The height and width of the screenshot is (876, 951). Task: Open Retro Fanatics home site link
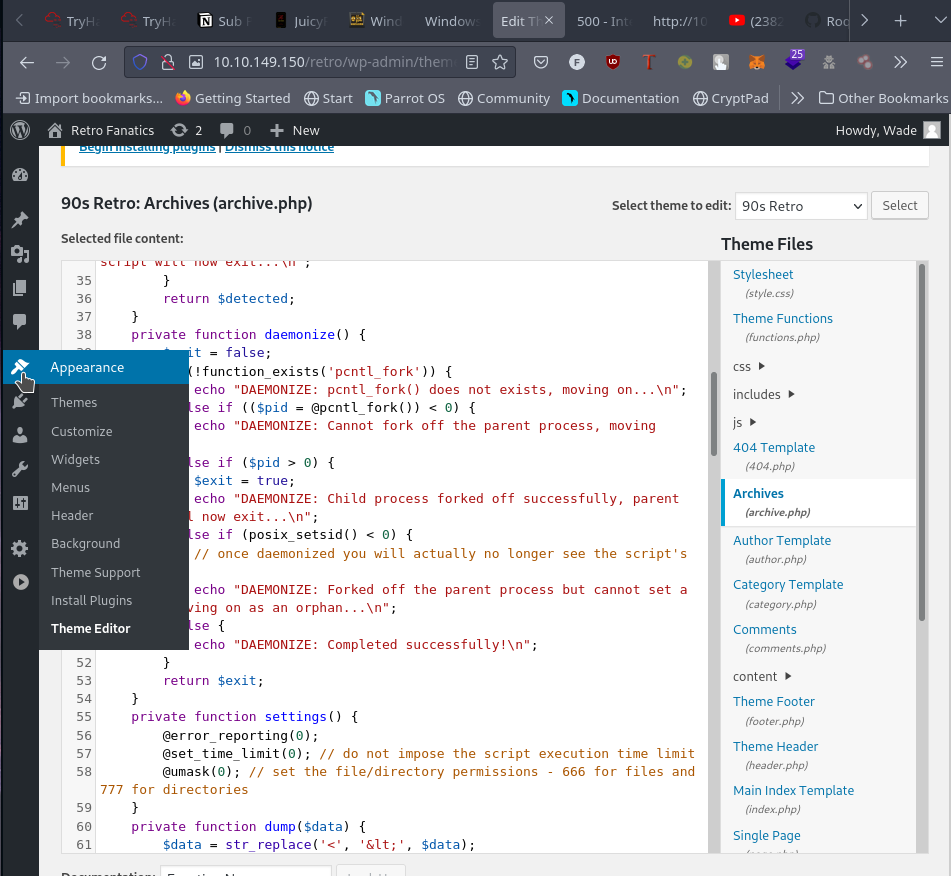coord(101,130)
